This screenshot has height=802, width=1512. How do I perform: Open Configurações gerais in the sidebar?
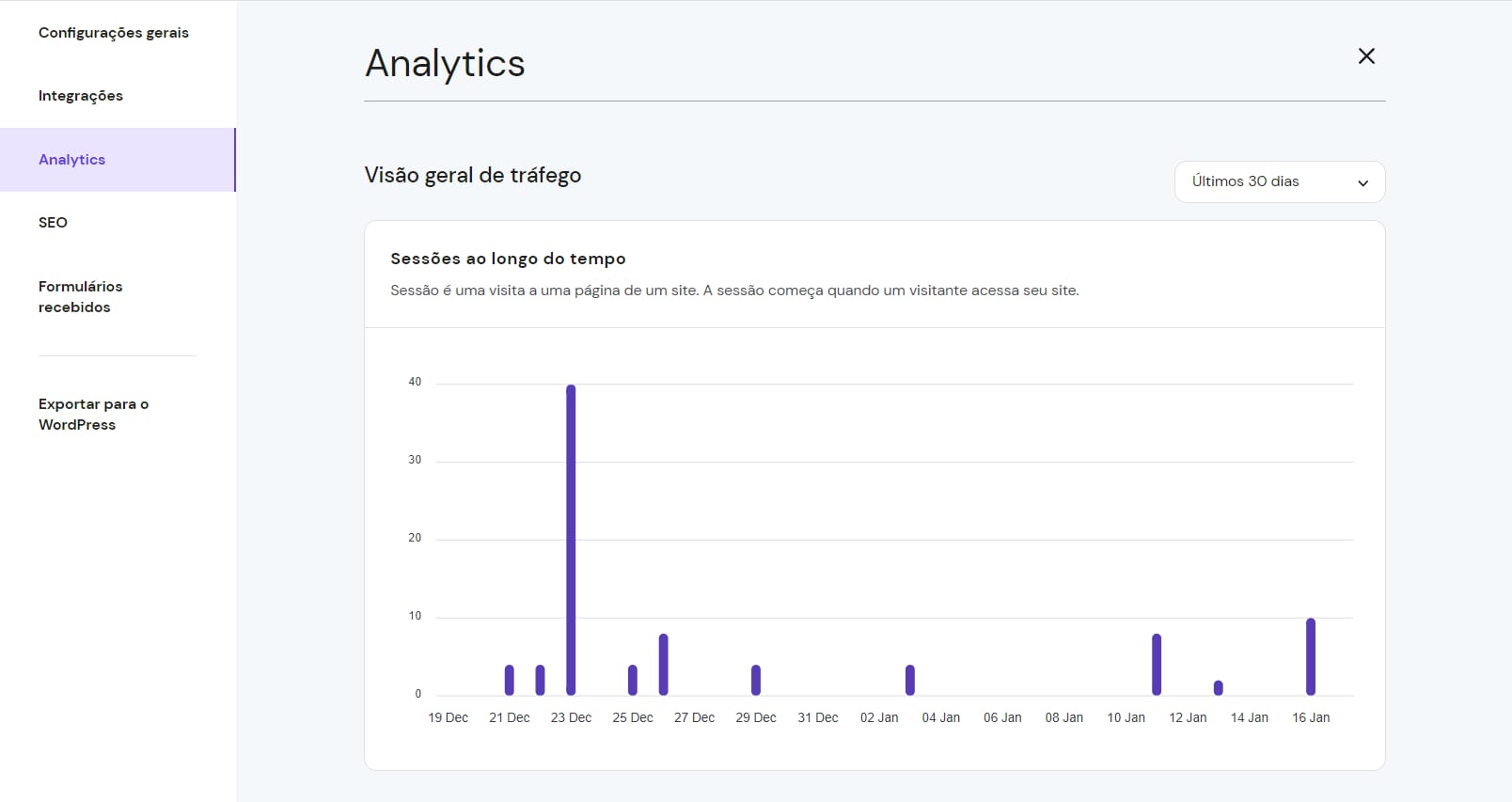pos(114,33)
